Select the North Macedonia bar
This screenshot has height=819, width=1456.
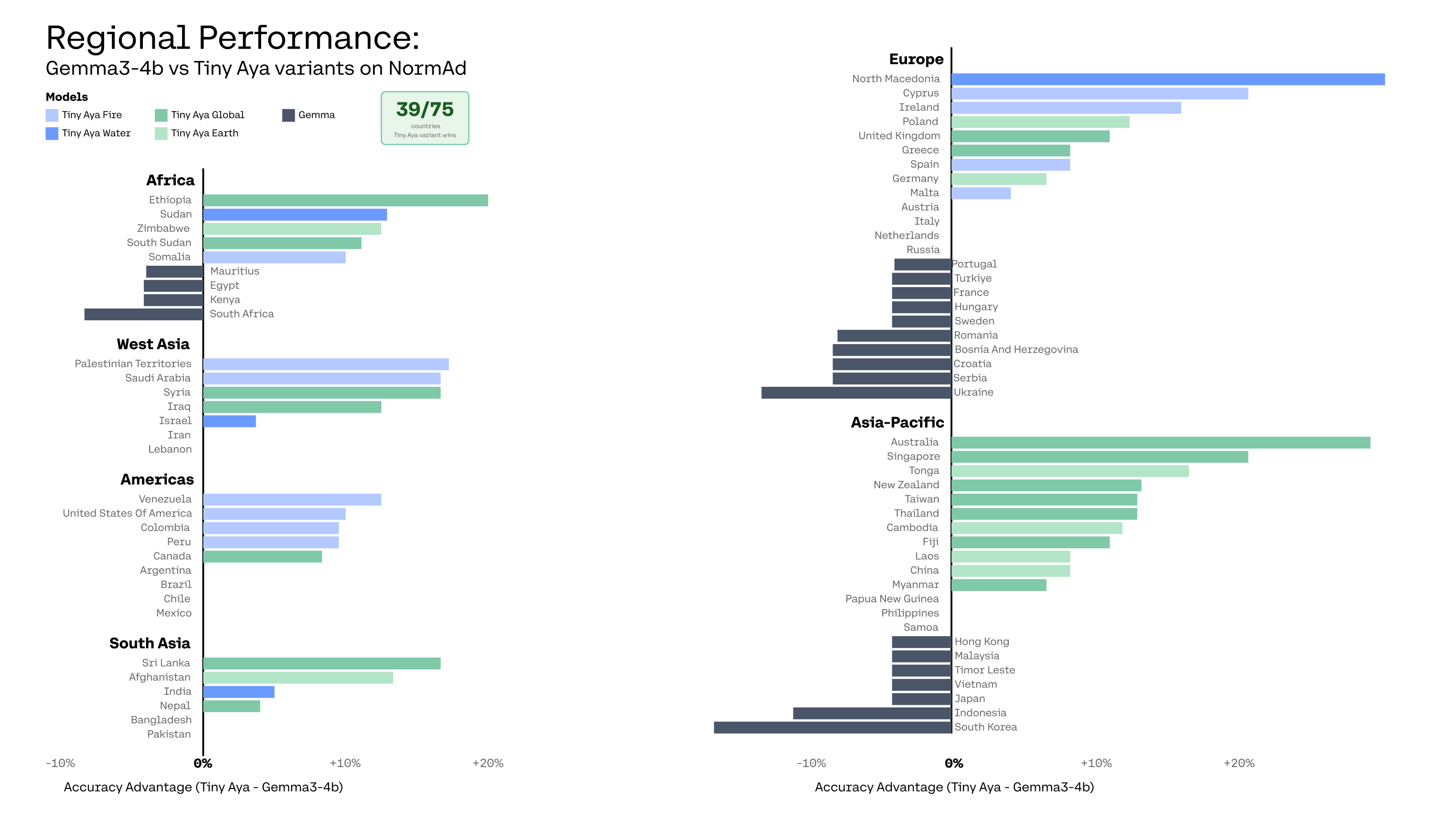(1168, 79)
